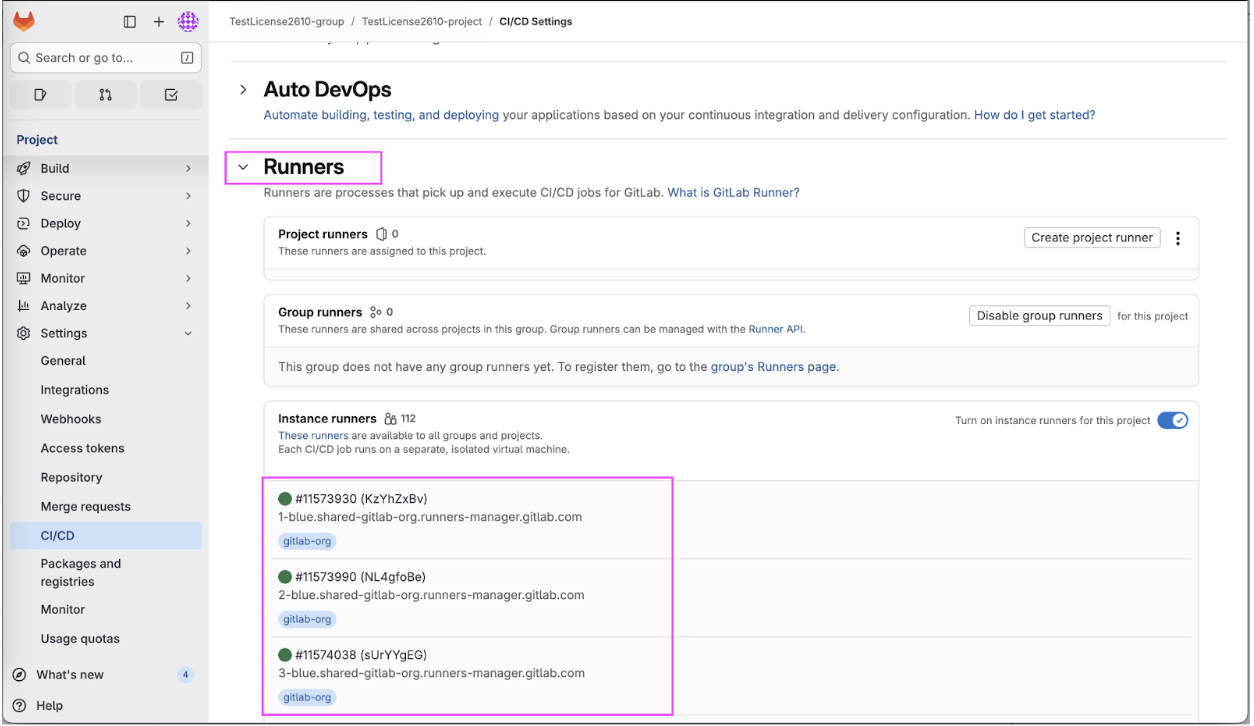Select the Issues shortcut icon
This screenshot has width=1254, height=726.
[40, 93]
